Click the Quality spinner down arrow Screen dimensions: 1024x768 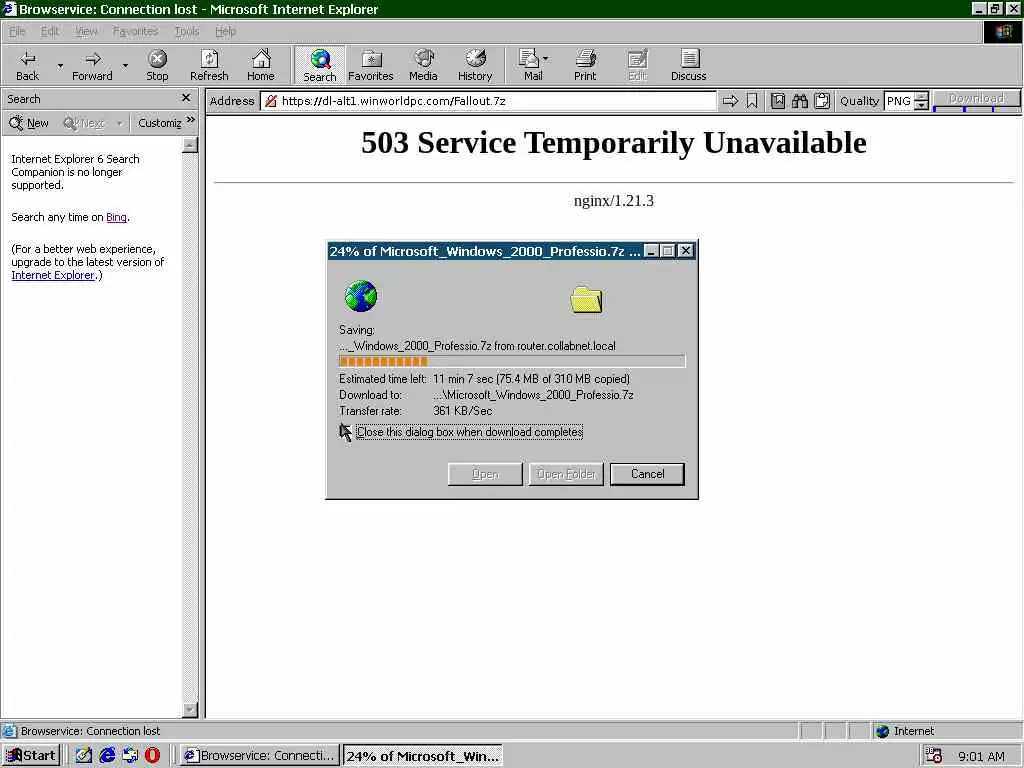pos(921,106)
